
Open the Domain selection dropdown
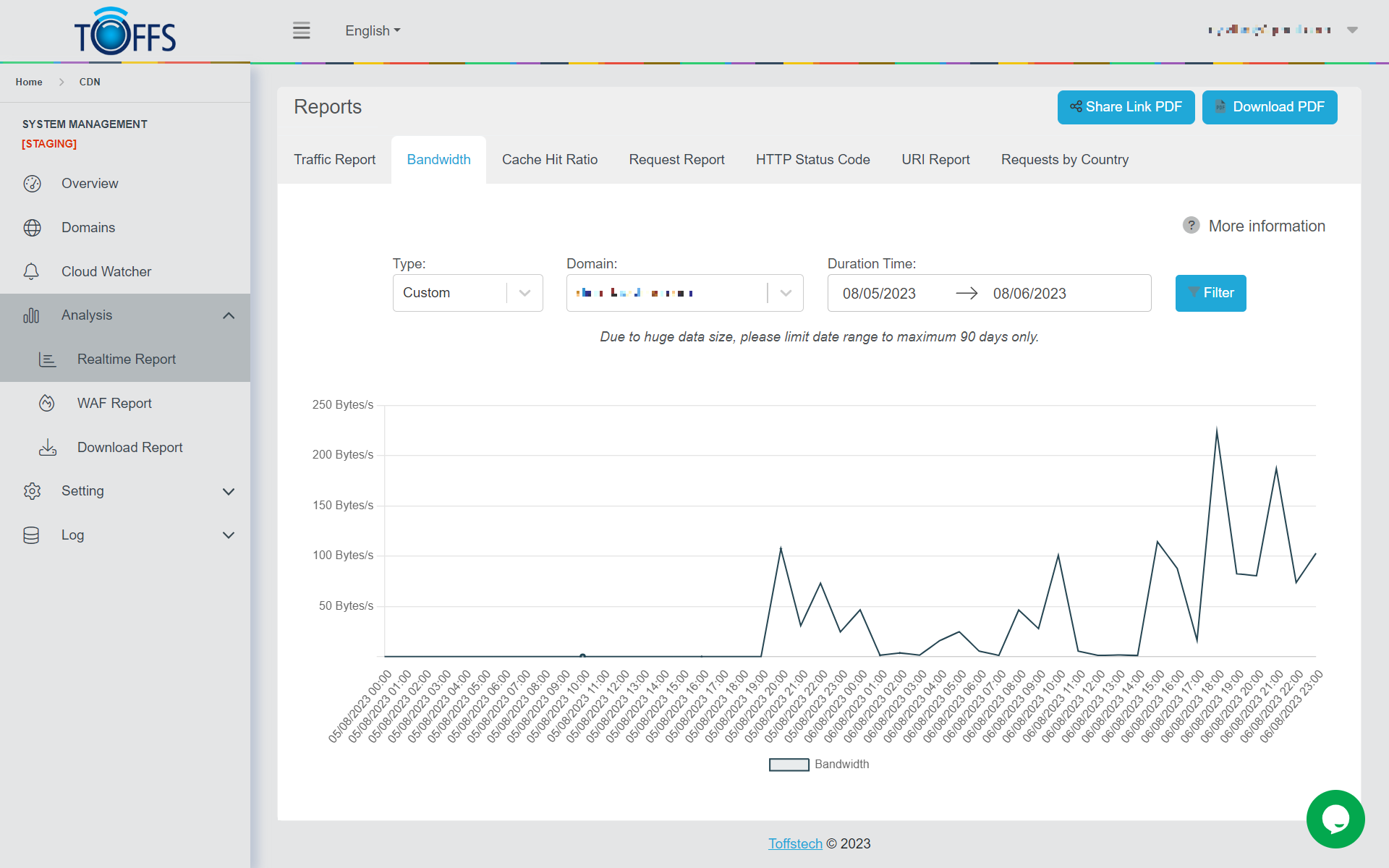coord(684,293)
